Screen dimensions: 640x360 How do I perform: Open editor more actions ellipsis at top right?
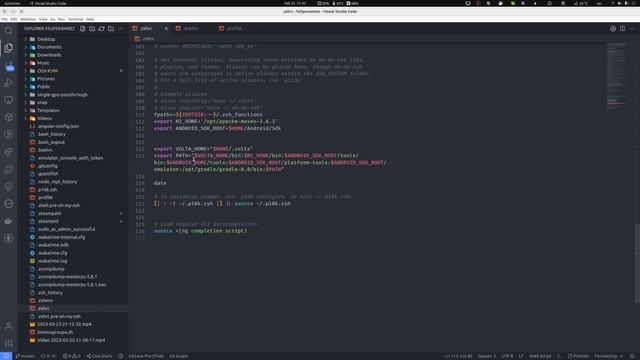[632, 29]
